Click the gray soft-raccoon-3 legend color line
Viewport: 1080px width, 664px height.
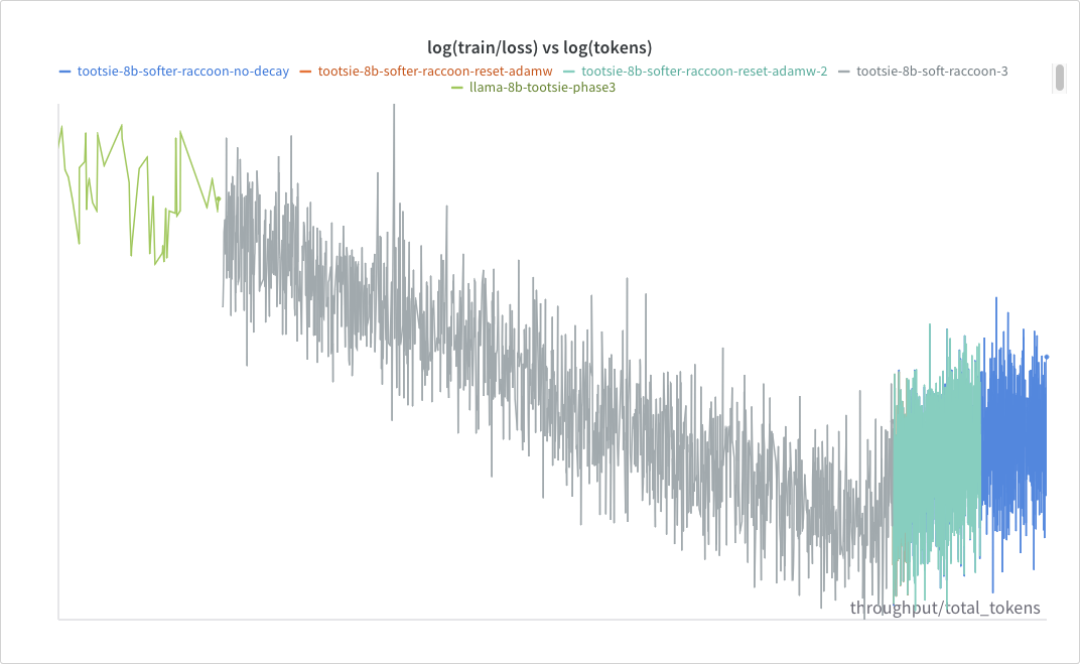(844, 72)
